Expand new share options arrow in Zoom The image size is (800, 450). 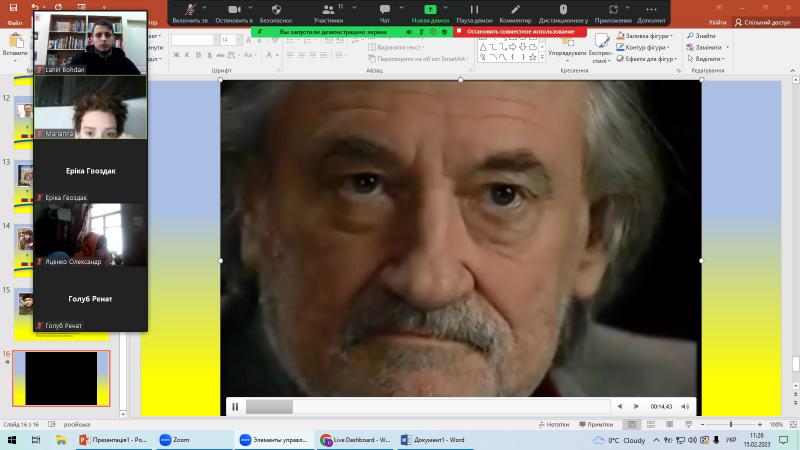(445, 8)
